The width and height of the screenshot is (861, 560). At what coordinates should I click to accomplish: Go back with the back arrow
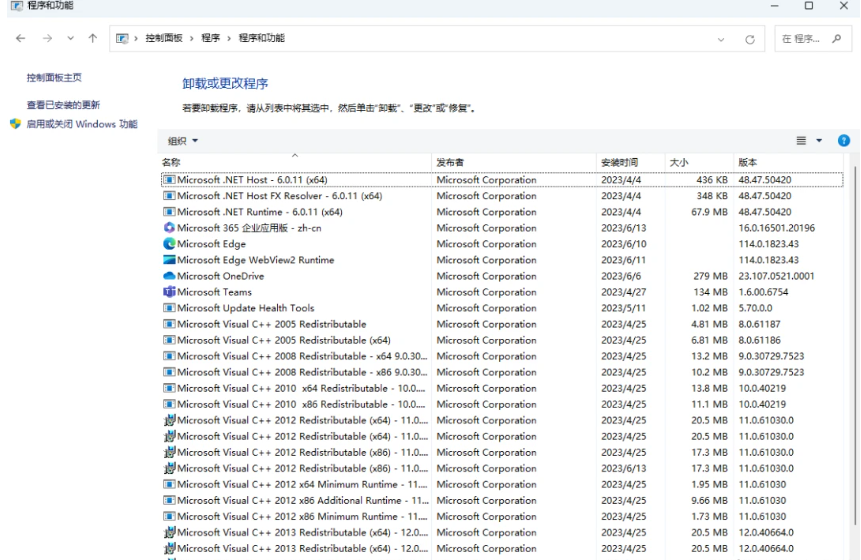pos(21,38)
